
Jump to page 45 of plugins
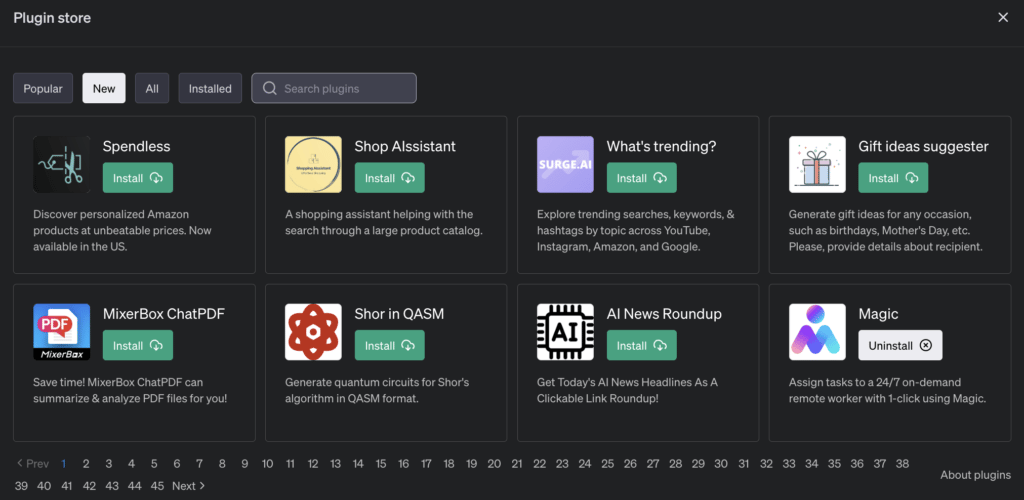(157, 486)
